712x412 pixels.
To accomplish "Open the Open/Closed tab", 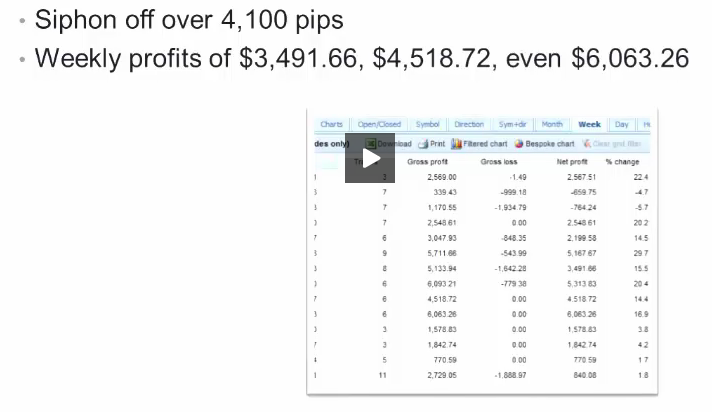I will pos(378,125).
